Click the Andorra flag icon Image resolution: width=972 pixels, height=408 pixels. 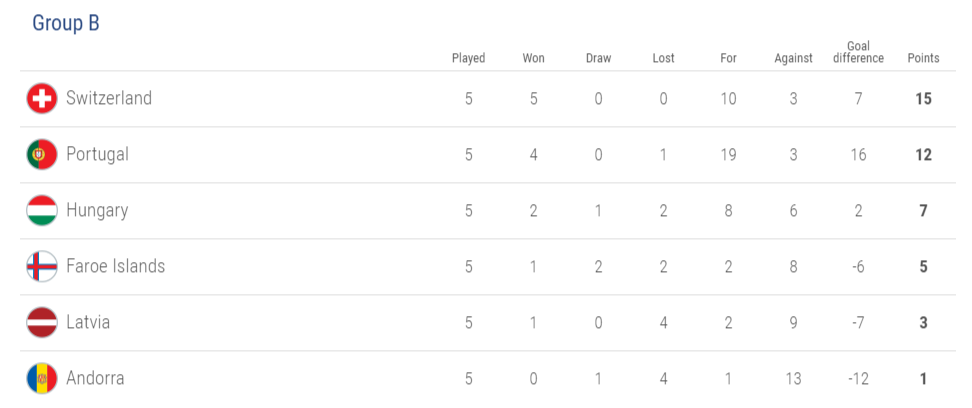pyautogui.click(x=41, y=378)
